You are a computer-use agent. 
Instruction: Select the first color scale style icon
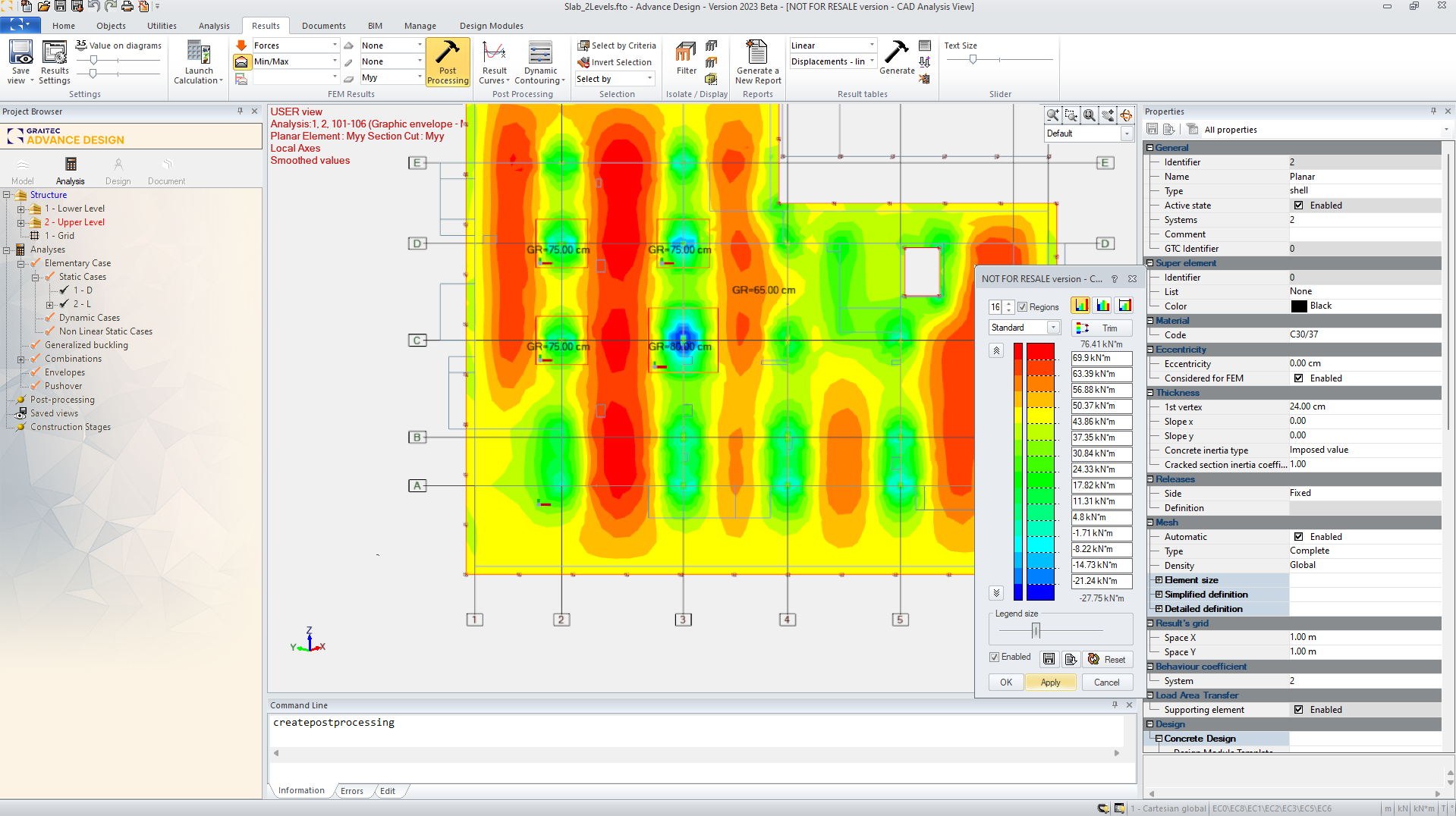coord(1080,305)
